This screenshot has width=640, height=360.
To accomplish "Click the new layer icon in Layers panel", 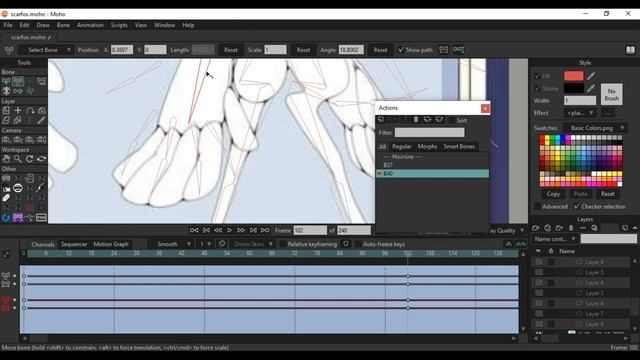I will click(x=536, y=228).
